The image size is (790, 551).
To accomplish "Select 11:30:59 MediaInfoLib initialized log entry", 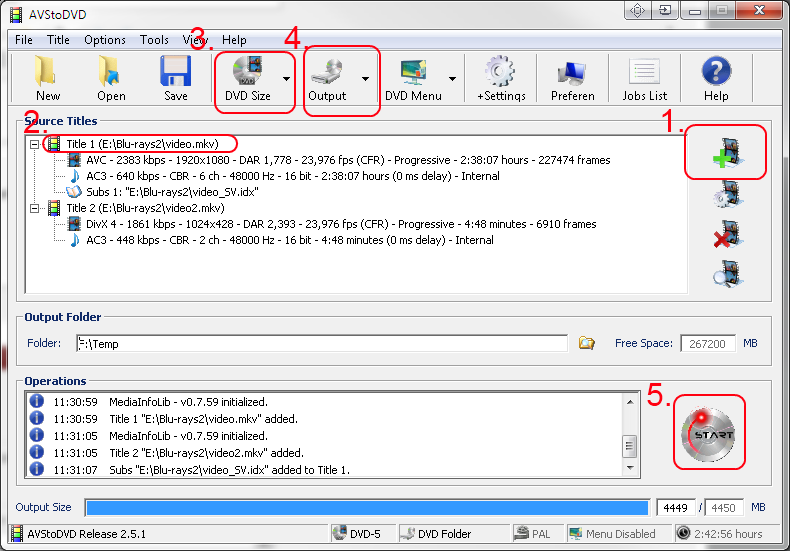I will point(160,402).
